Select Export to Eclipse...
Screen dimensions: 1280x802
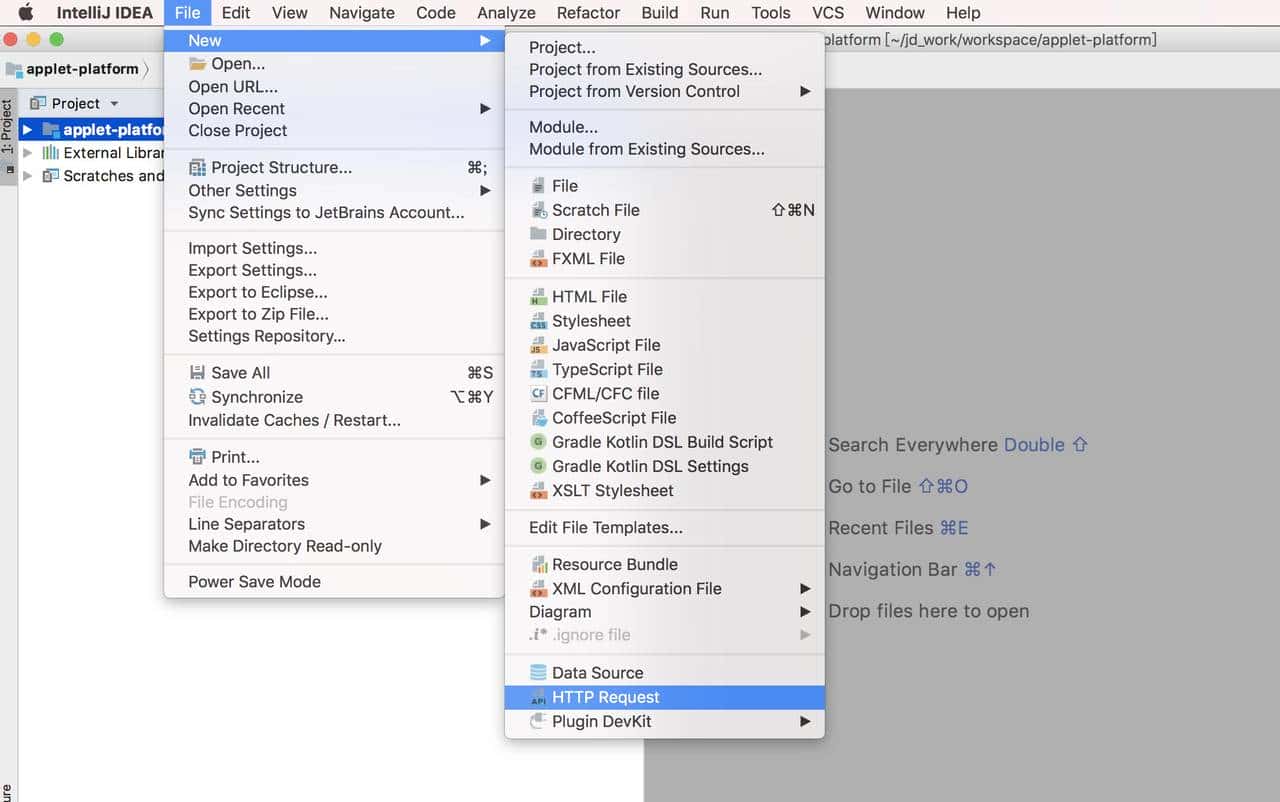(x=258, y=293)
